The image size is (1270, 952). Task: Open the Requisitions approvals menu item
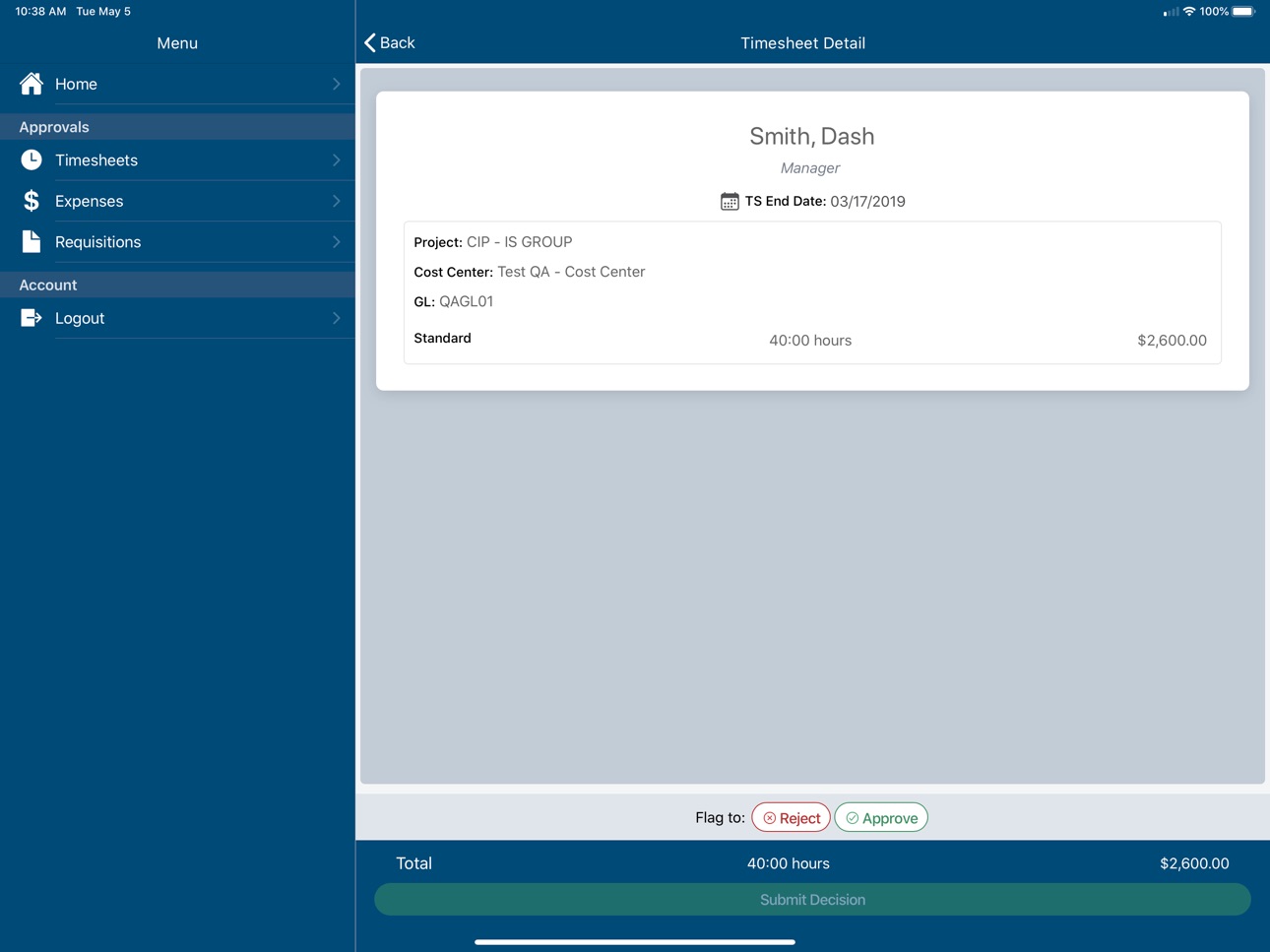click(177, 241)
